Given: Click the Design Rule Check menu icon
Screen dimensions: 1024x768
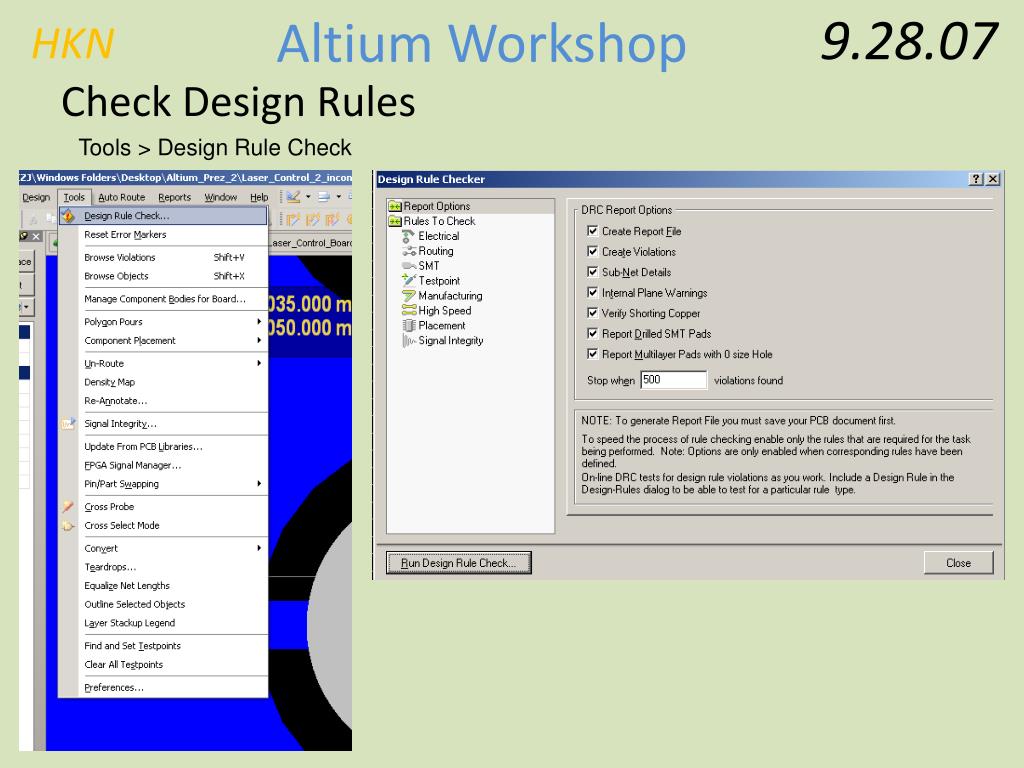Looking at the screenshot, I should (x=69, y=216).
